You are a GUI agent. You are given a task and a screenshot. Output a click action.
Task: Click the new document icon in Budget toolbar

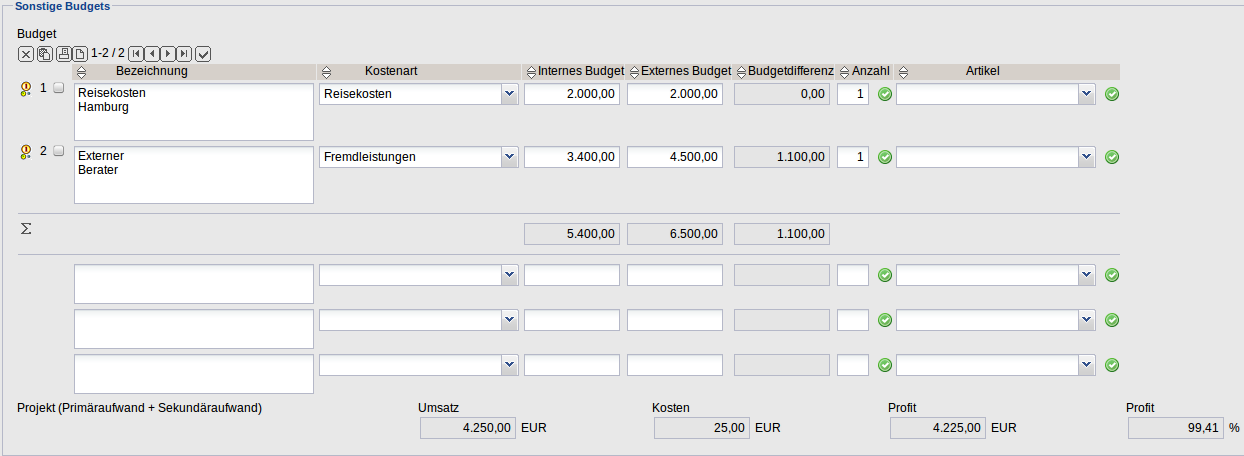click(x=80, y=53)
